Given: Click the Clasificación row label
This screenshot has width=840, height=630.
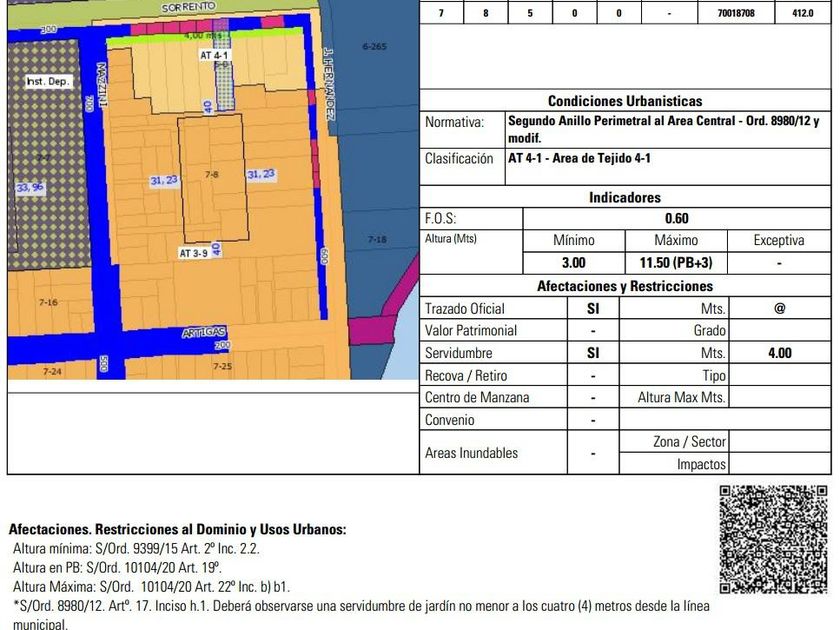Looking at the screenshot, I should (x=459, y=159).
